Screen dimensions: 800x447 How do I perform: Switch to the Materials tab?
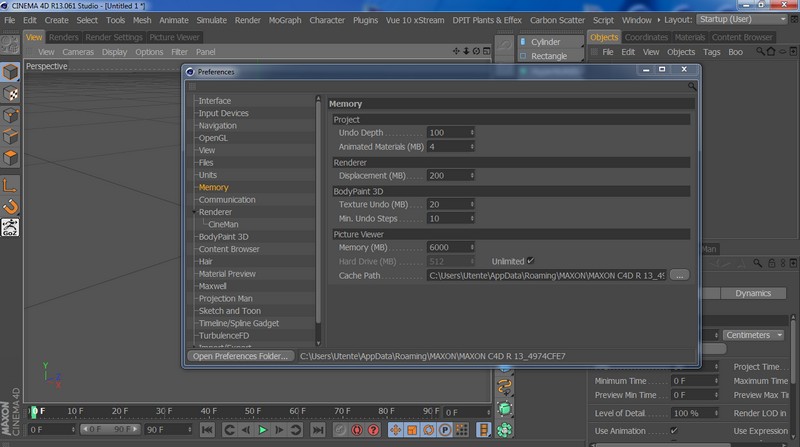coord(689,37)
